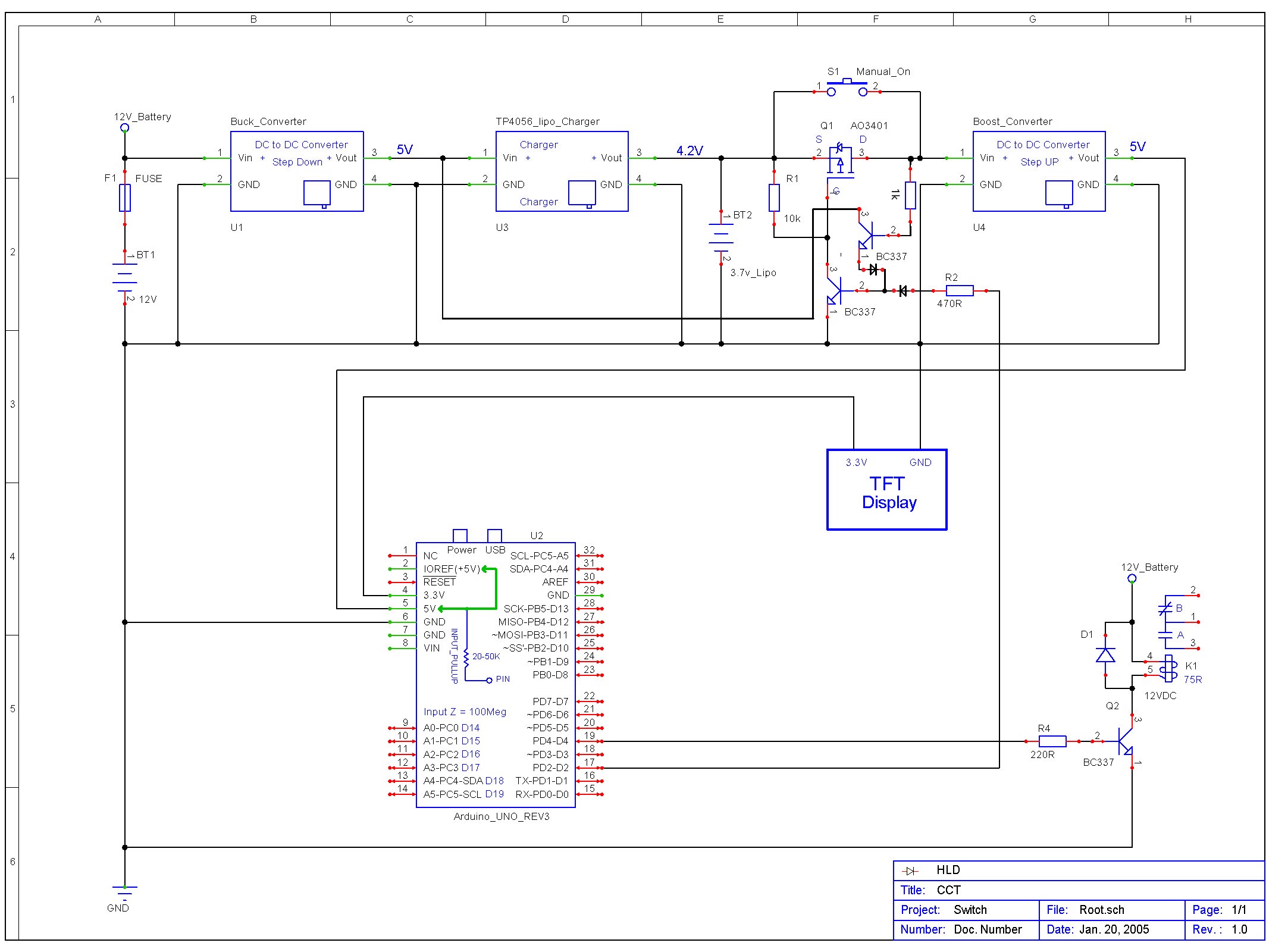Image resolution: width=1266 pixels, height=952 pixels.
Task: Click the BT1 12V battery symbol
Action: pyautogui.click(x=125, y=278)
